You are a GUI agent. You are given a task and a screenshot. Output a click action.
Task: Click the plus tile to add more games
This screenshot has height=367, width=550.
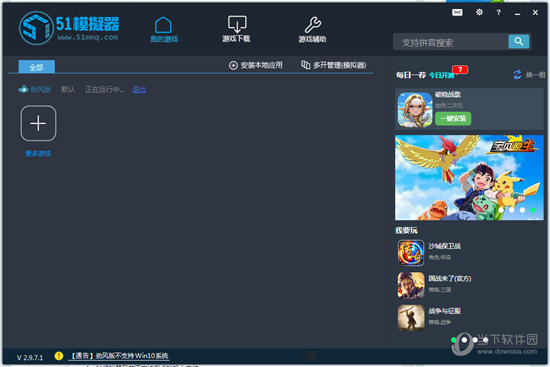(x=38, y=123)
